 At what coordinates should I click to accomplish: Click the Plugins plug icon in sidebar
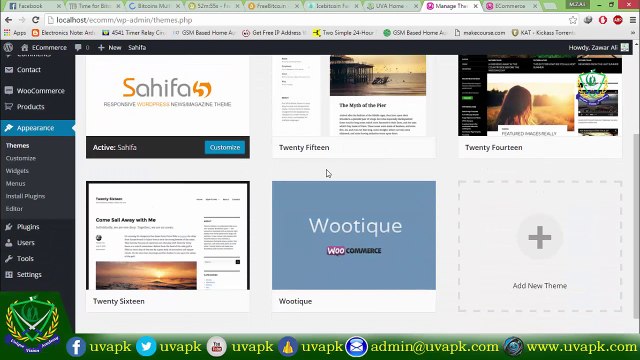point(9,227)
